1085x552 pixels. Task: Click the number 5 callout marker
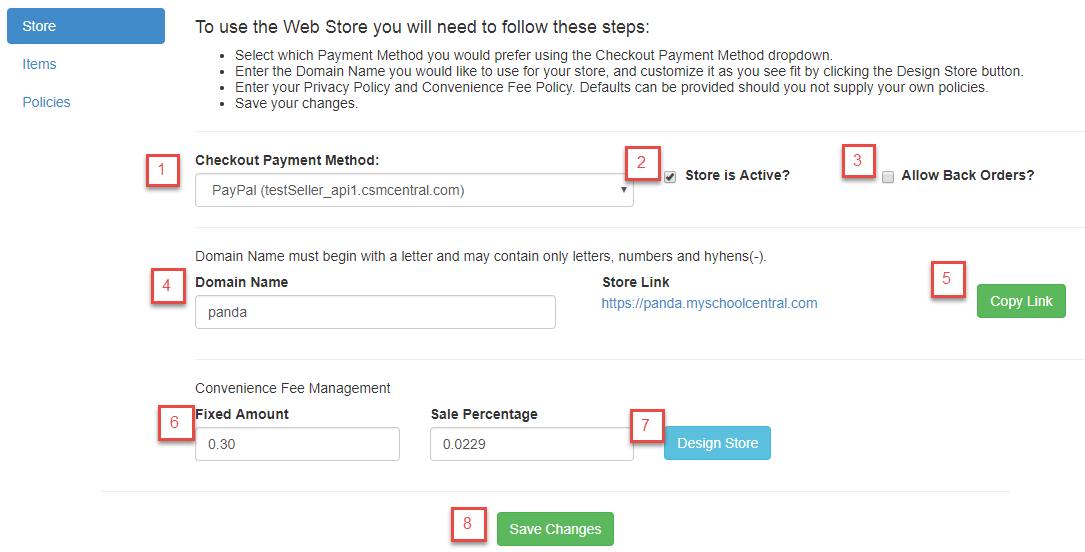click(x=947, y=279)
